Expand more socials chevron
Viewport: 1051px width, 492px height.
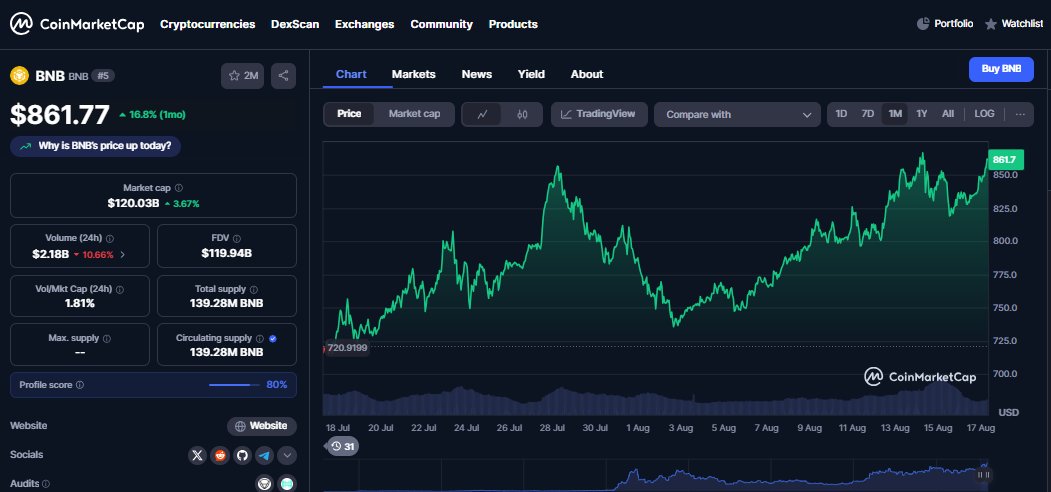pyautogui.click(x=287, y=456)
